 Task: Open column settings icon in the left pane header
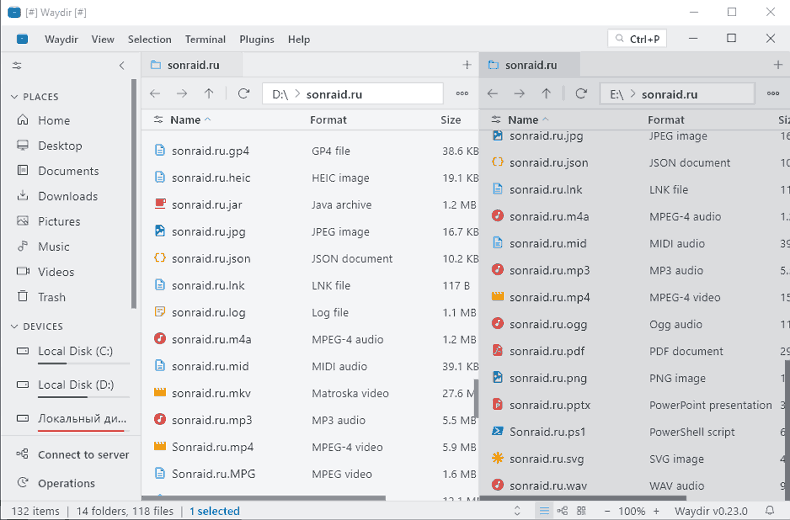coord(158,120)
